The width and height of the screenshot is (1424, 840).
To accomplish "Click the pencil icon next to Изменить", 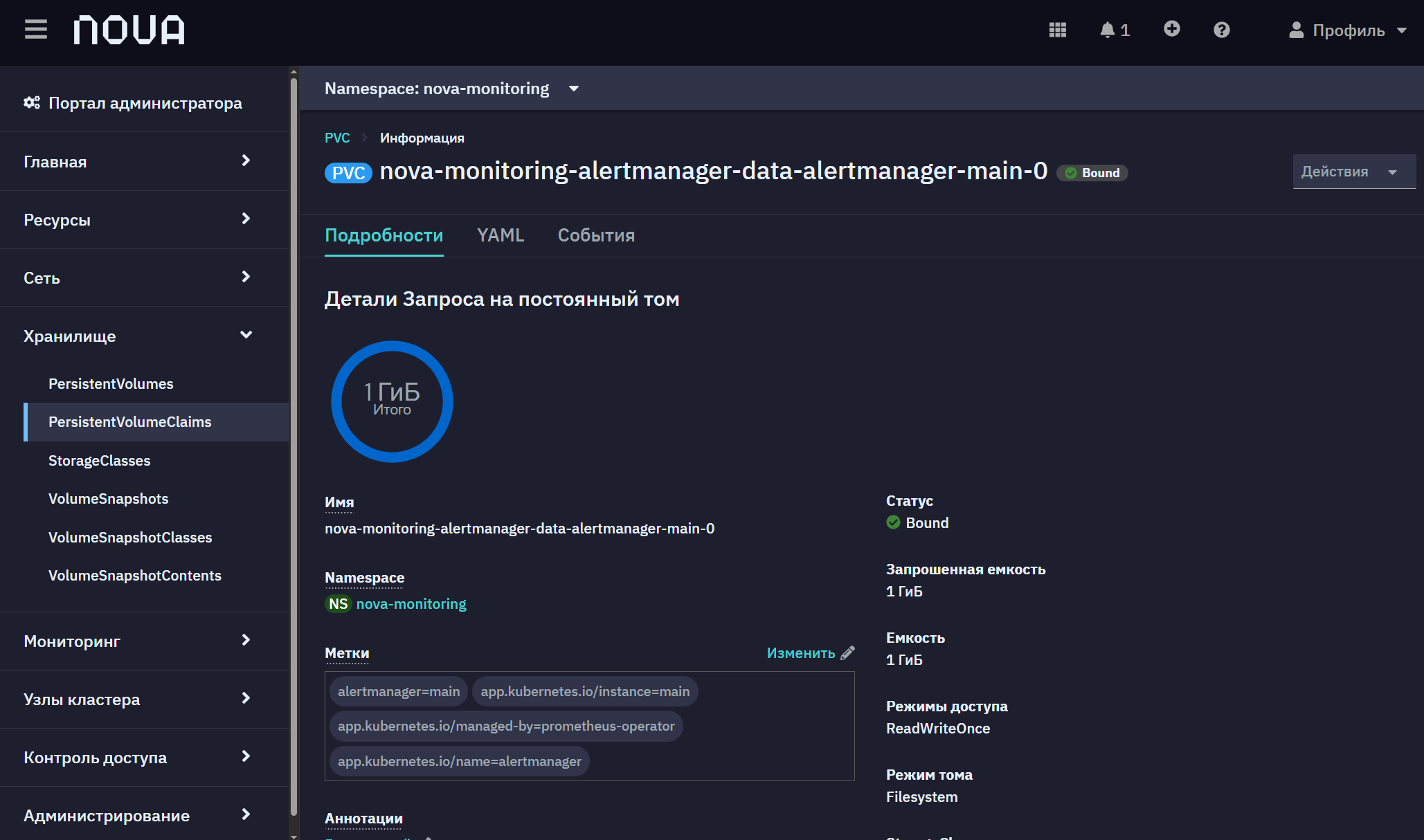I will [x=848, y=652].
